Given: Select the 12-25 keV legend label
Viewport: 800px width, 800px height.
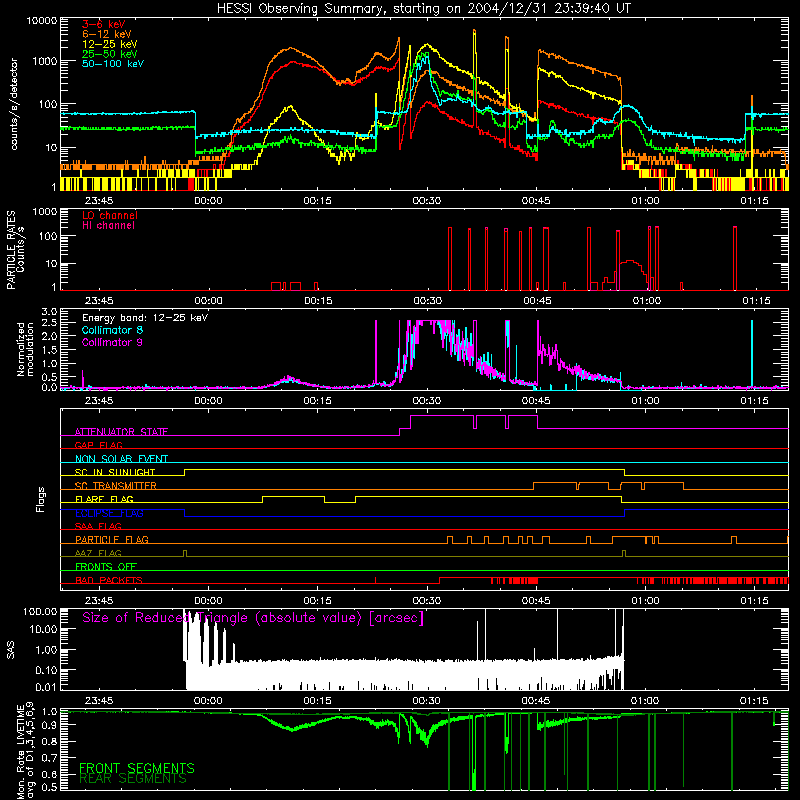Looking at the screenshot, I should click(x=110, y=44).
